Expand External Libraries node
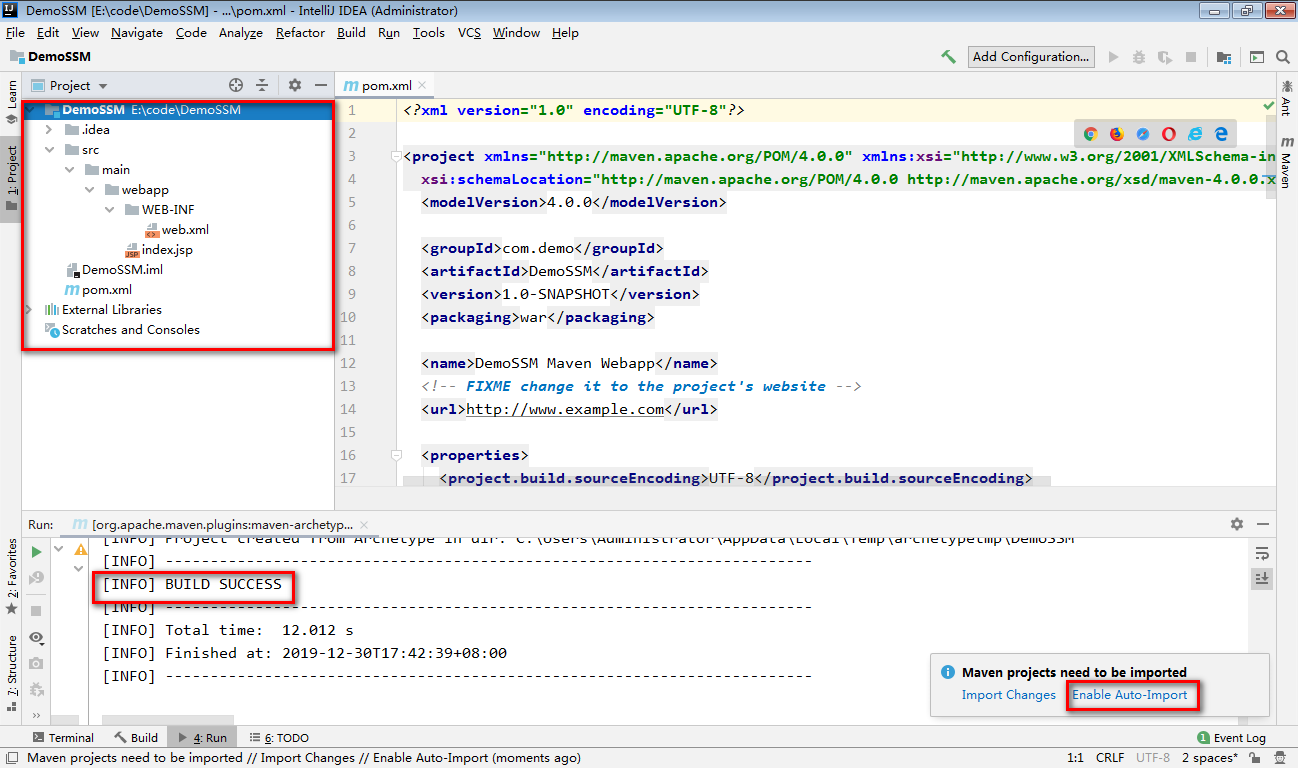Viewport: 1298px width, 768px height. [x=29, y=310]
